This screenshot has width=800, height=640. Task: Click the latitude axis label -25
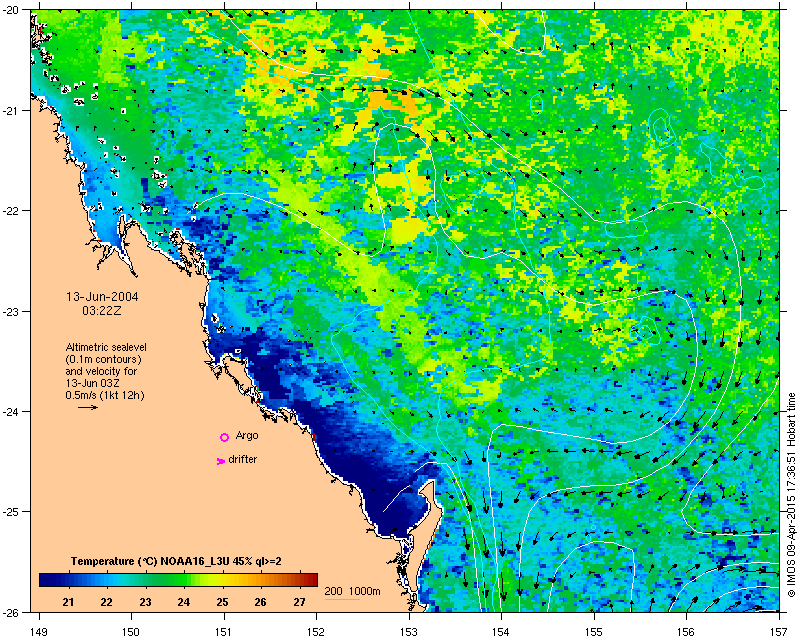(10, 512)
